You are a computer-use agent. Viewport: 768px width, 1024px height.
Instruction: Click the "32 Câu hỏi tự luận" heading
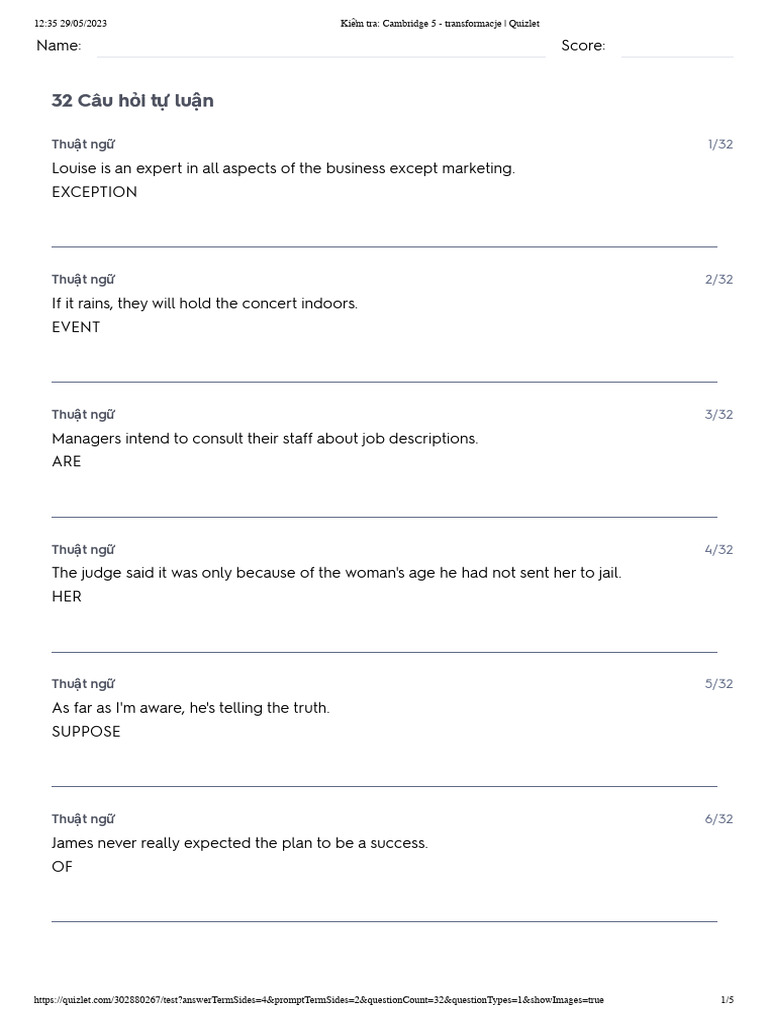[133, 101]
